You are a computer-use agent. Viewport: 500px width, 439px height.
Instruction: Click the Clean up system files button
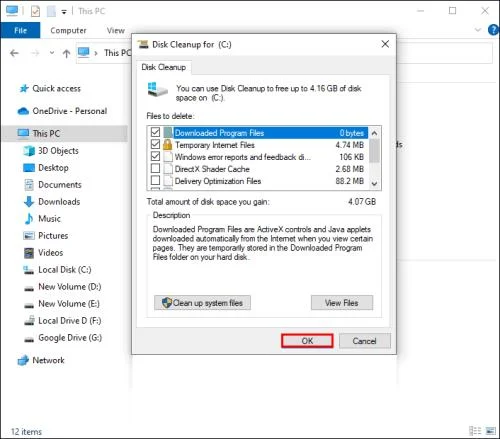click(202, 303)
